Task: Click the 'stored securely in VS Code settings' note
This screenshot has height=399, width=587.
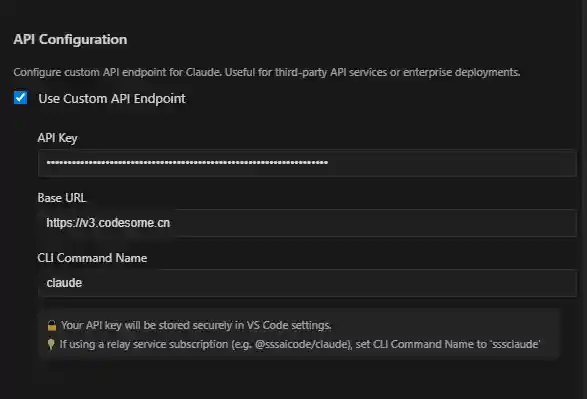Action: (x=196, y=325)
